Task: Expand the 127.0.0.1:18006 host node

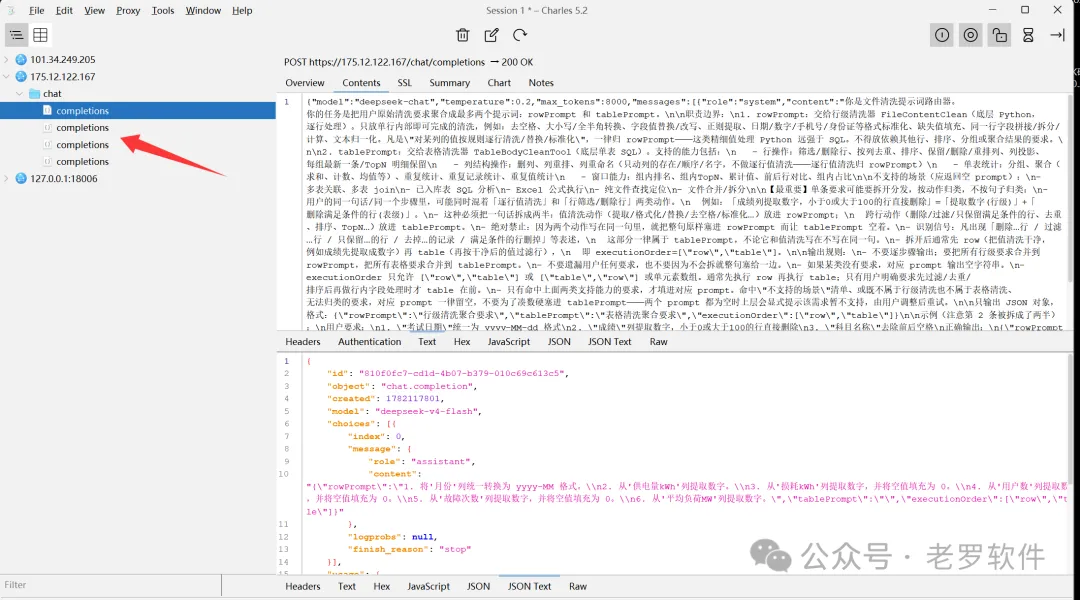Action: (7, 178)
